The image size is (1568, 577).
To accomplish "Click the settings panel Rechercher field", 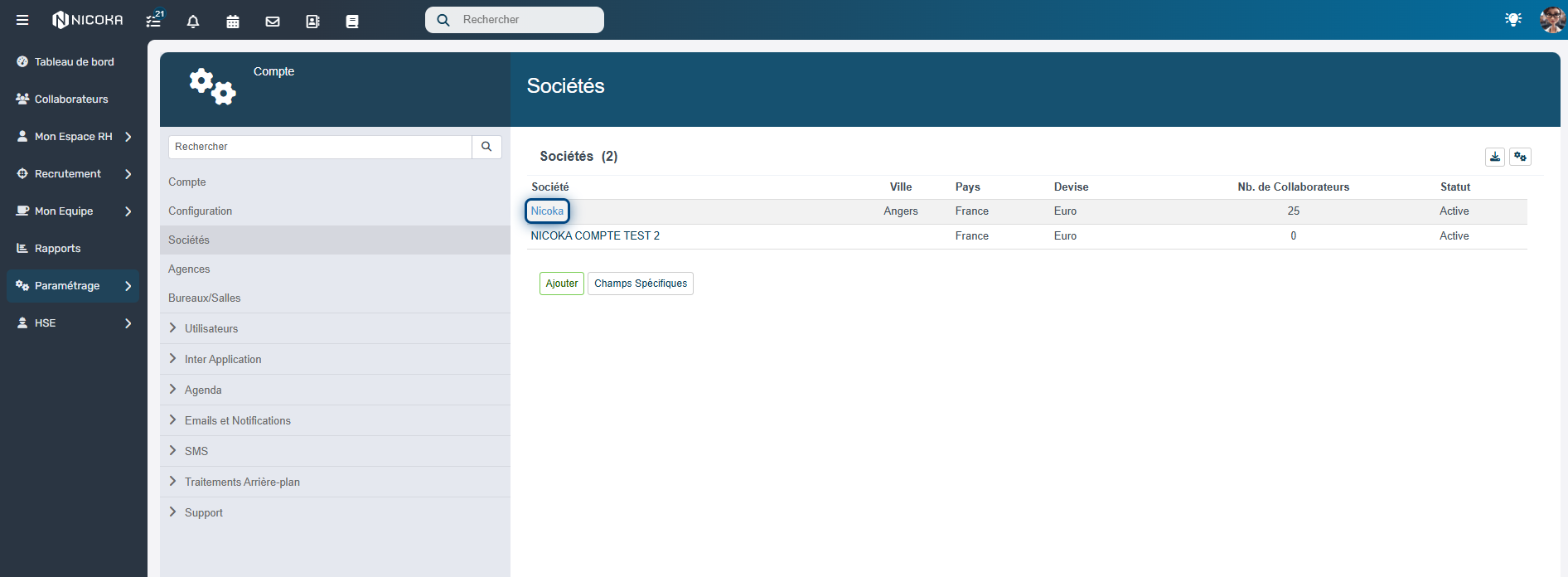I will click(x=320, y=147).
